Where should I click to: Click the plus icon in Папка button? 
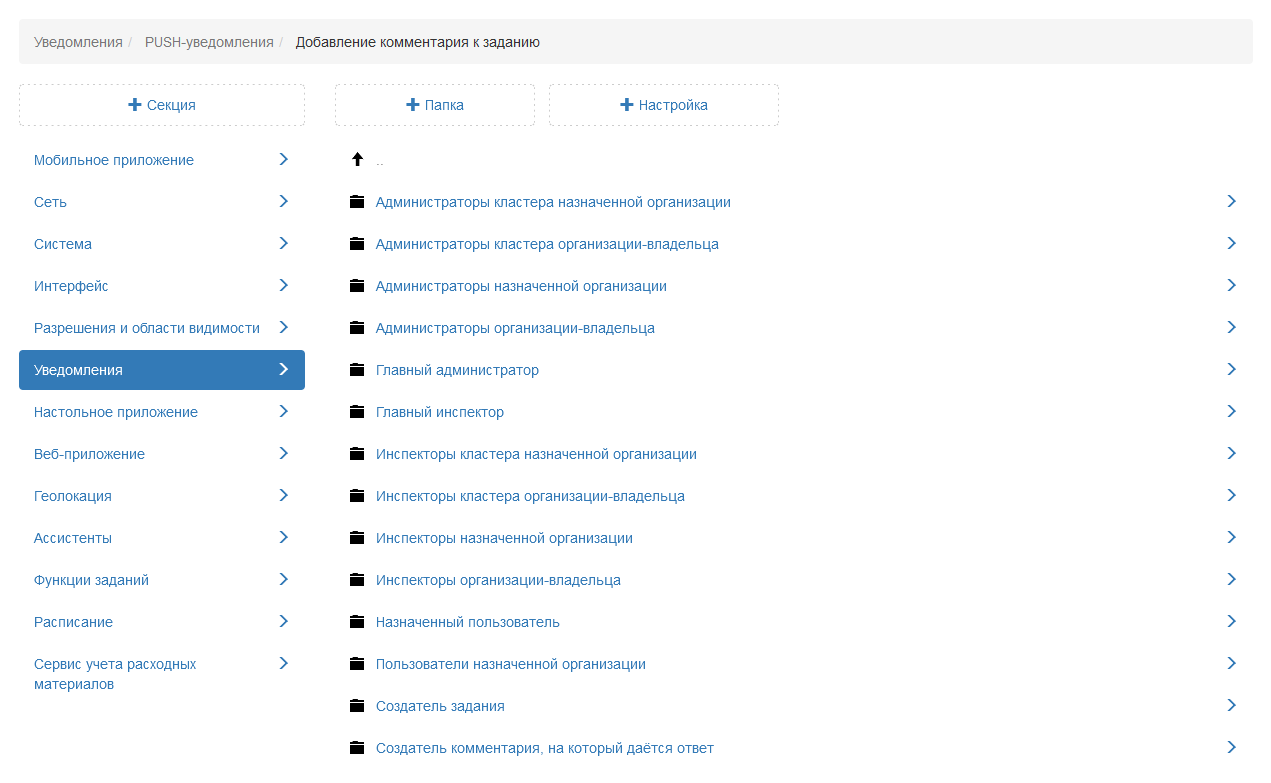coord(412,105)
